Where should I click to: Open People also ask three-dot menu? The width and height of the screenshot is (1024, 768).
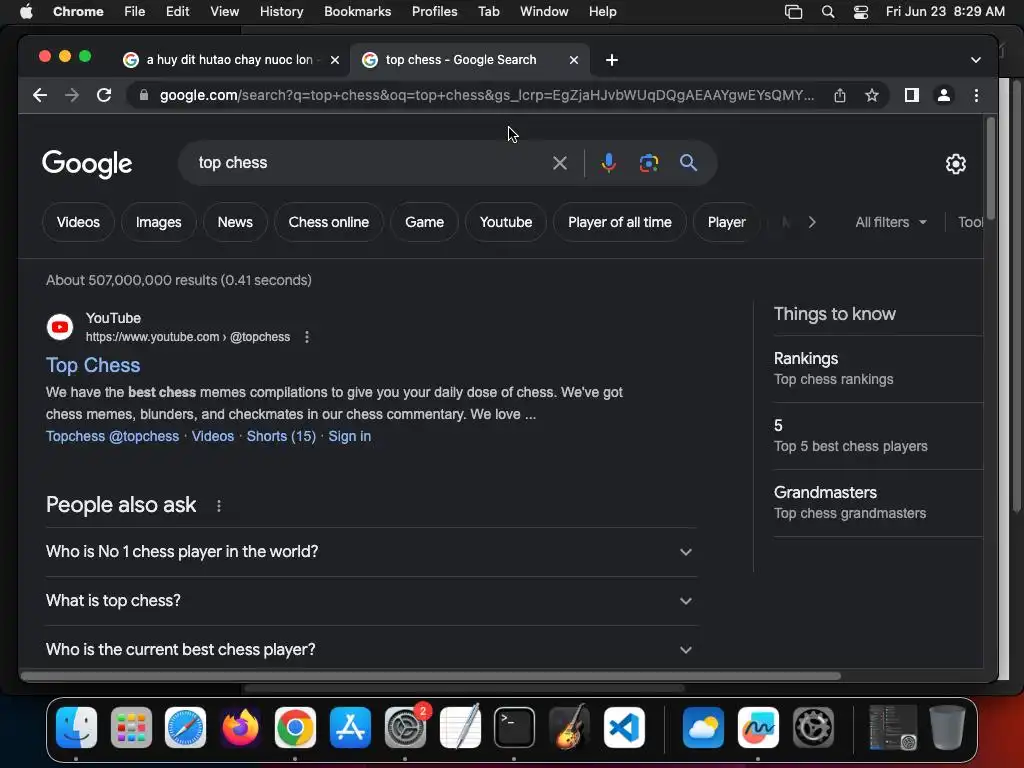coord(219,505)
